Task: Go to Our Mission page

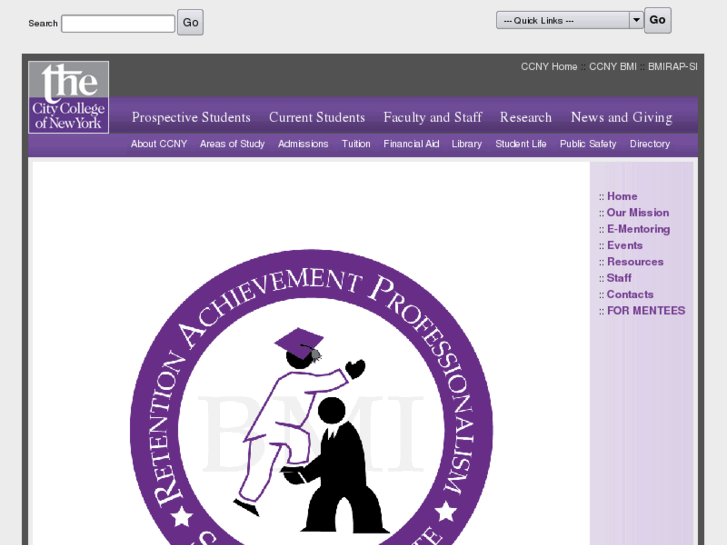Action: (637, 213)
